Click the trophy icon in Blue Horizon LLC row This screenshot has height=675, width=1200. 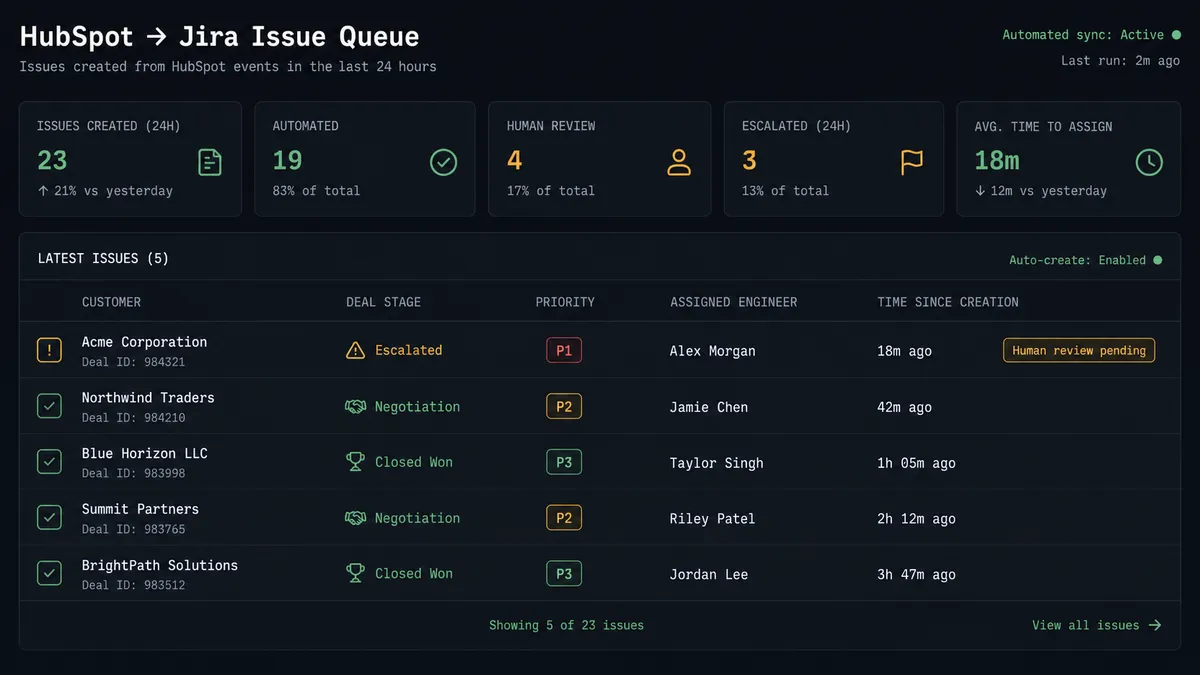pos(355,462)
